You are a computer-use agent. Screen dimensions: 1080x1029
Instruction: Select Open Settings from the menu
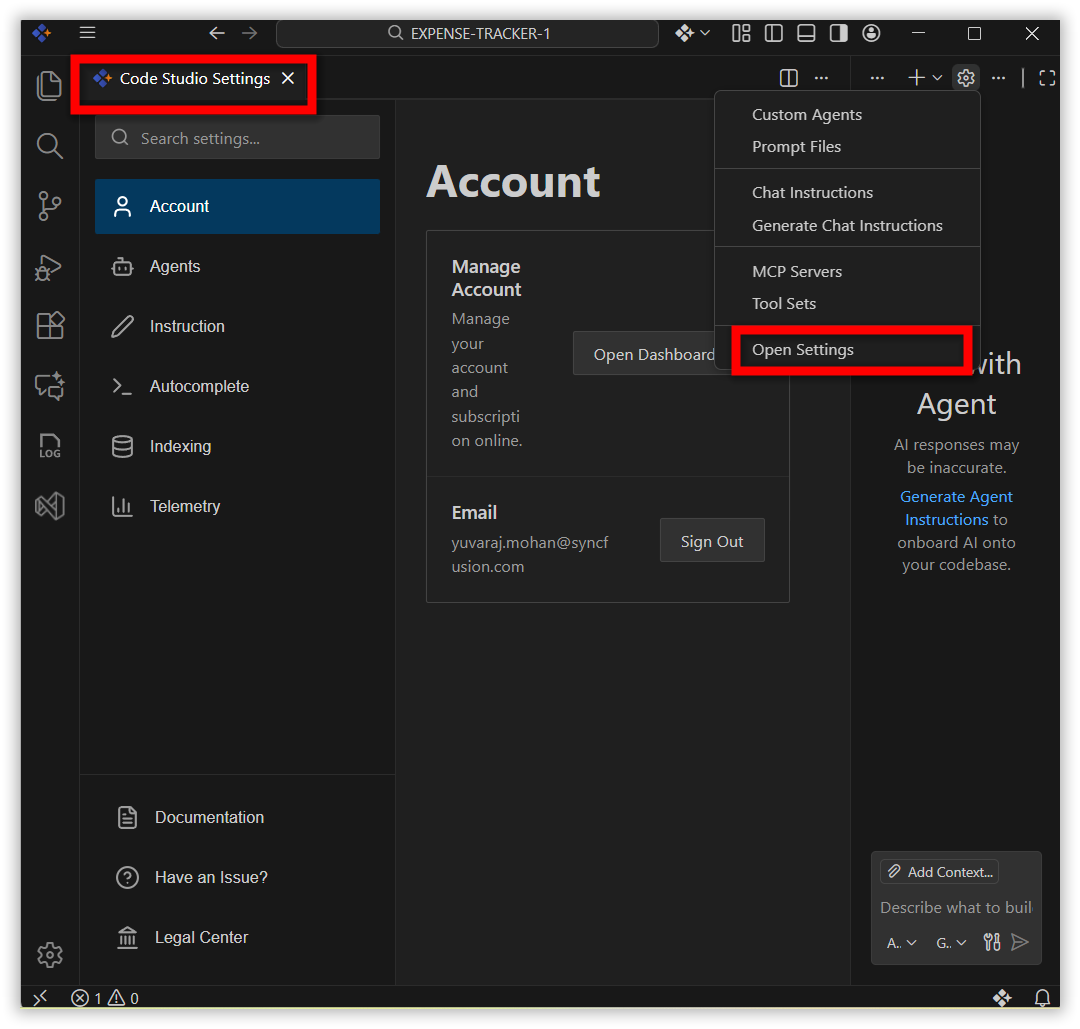[x=803, y=350]
